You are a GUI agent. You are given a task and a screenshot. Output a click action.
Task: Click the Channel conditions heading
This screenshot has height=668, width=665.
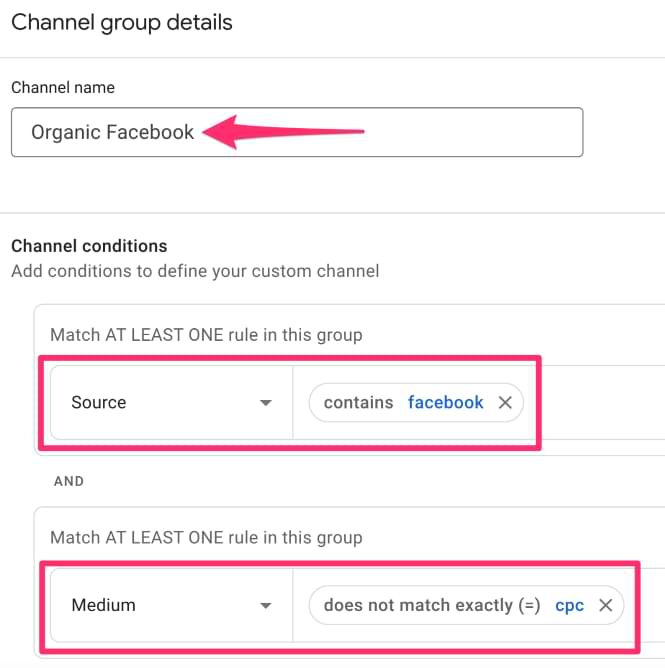89,246
